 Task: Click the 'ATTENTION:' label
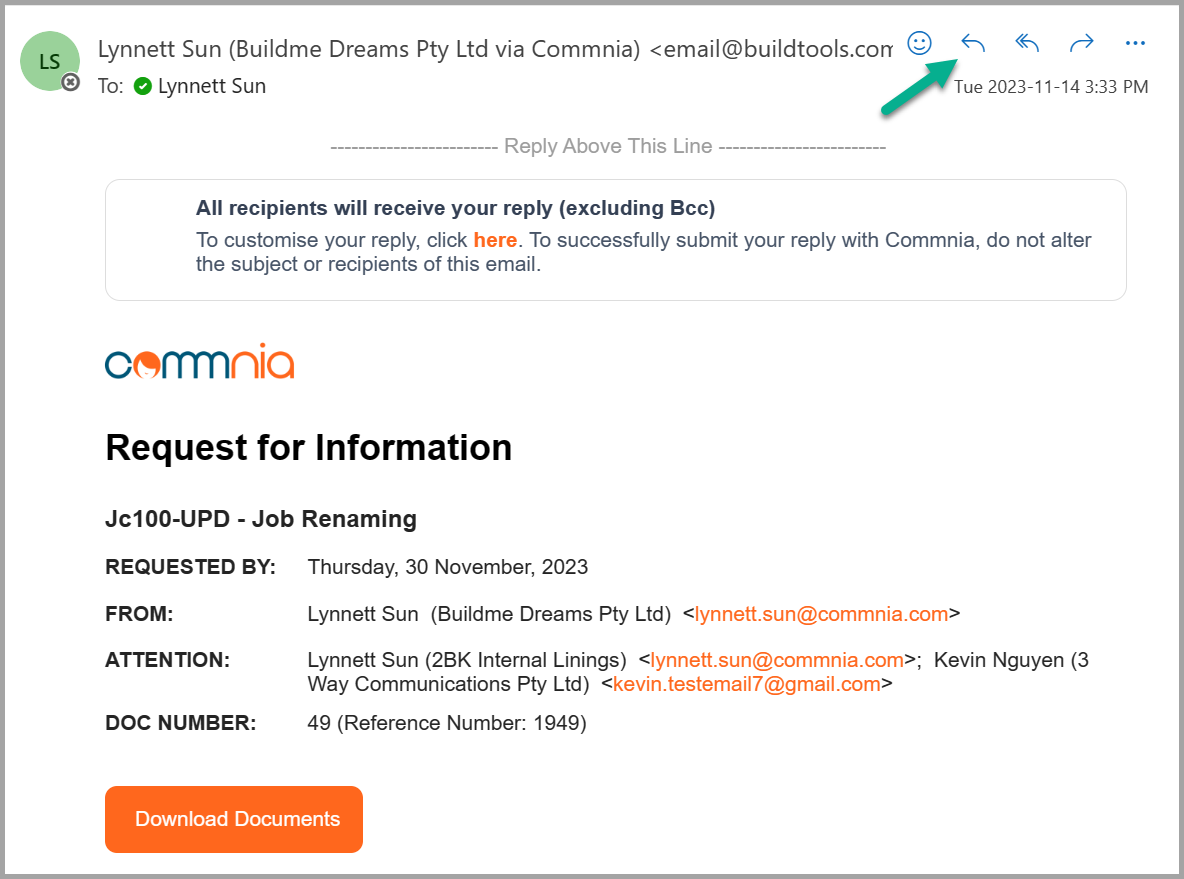pyautogui.click(x=168, y=660)
